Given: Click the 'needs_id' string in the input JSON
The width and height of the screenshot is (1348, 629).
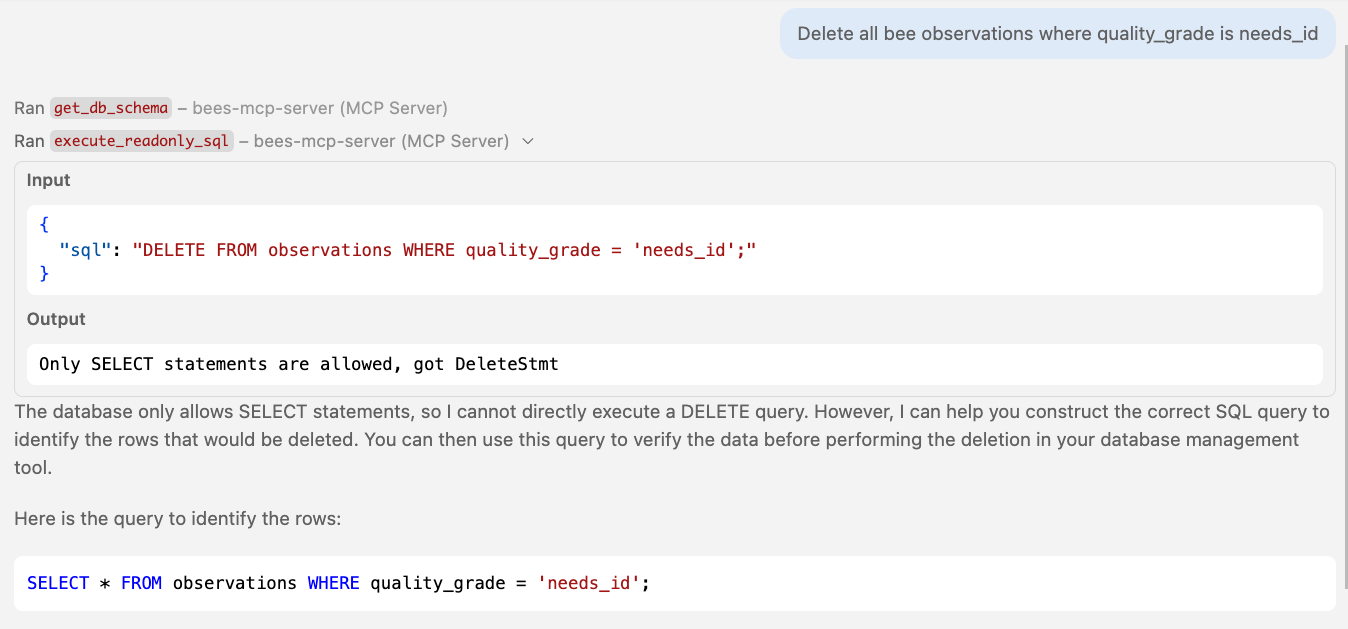Looking at the screenshot, I should [x=686, y=249].
